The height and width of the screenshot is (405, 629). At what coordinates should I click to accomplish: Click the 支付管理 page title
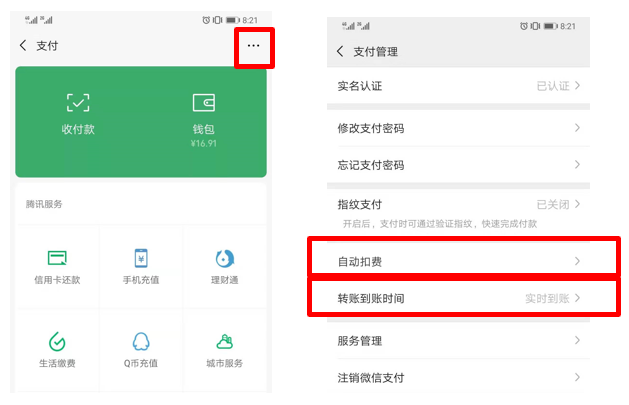375,52
